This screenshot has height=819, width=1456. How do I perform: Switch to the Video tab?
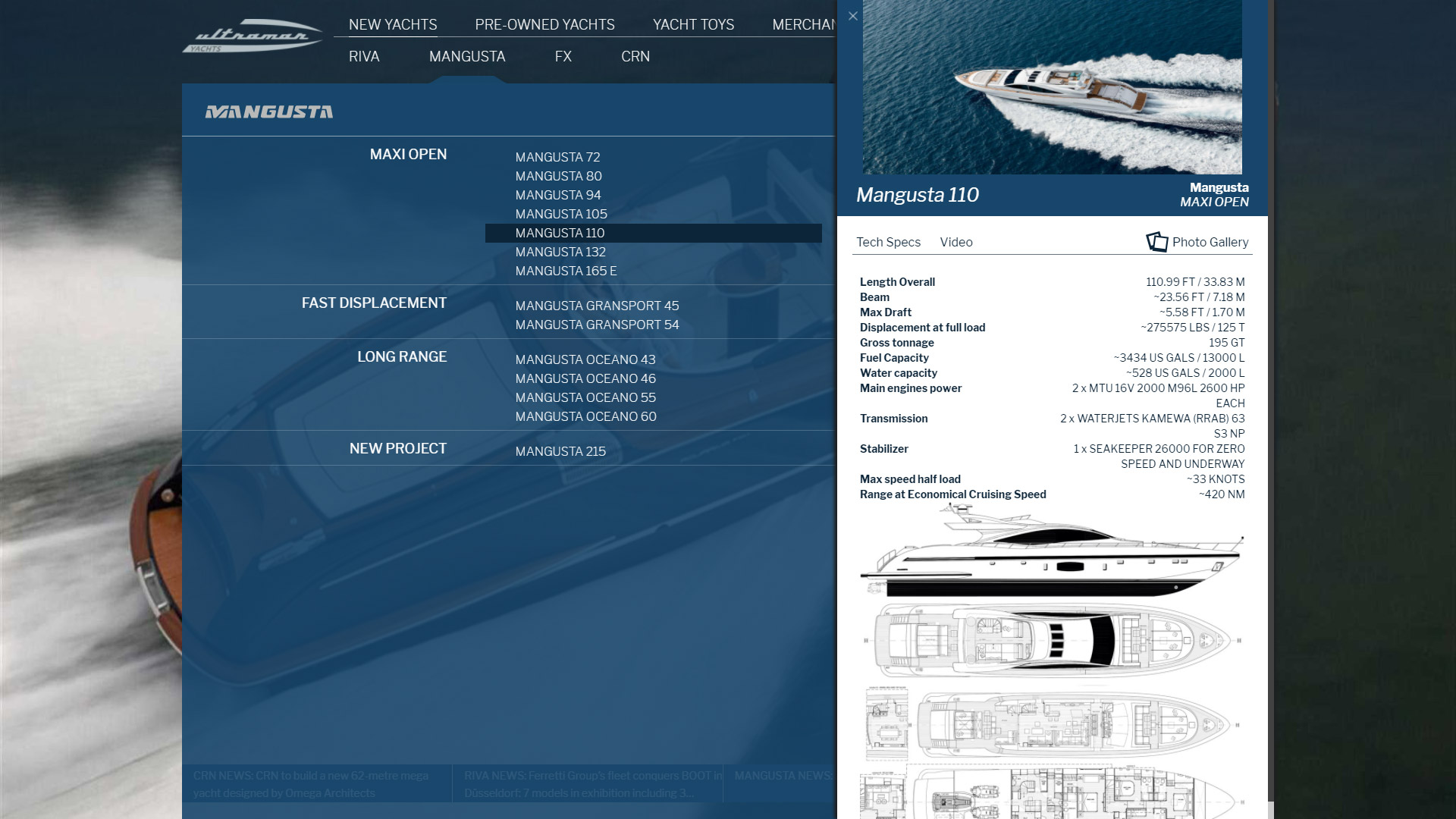tap(956, 242)
